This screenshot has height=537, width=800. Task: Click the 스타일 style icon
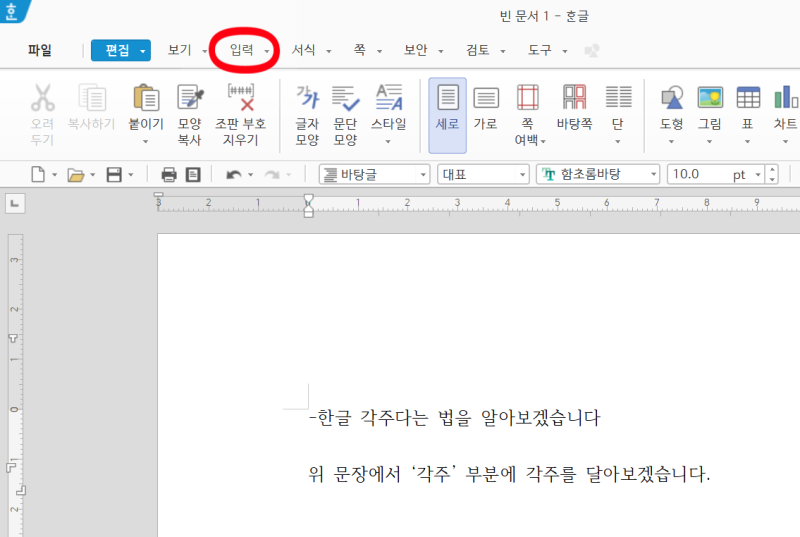(389, 97)
